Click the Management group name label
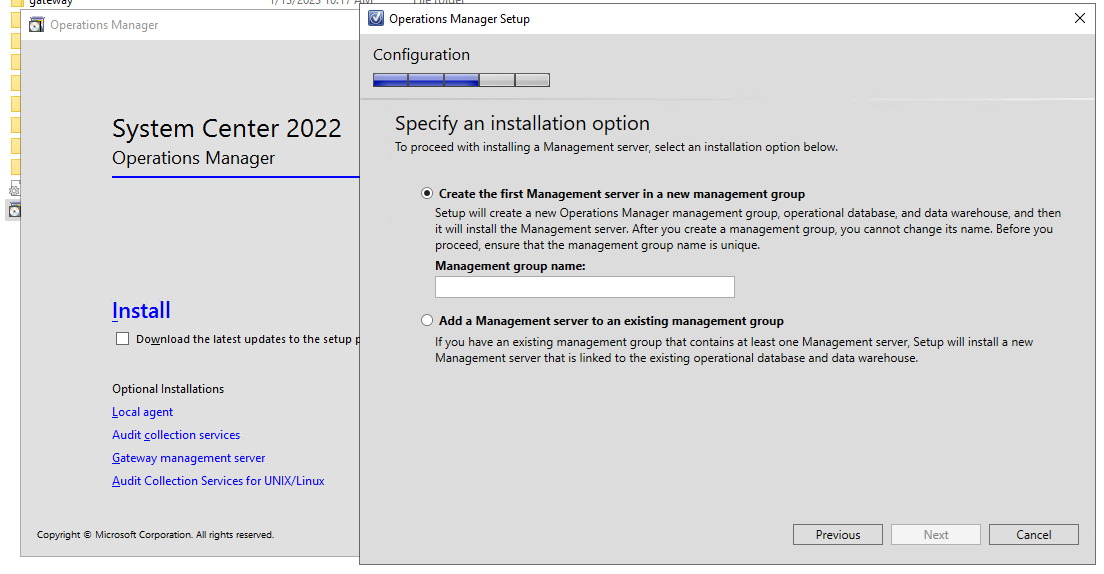Image resolution: width=1104 pixels, height=574 pixels. tap(510, 266)
